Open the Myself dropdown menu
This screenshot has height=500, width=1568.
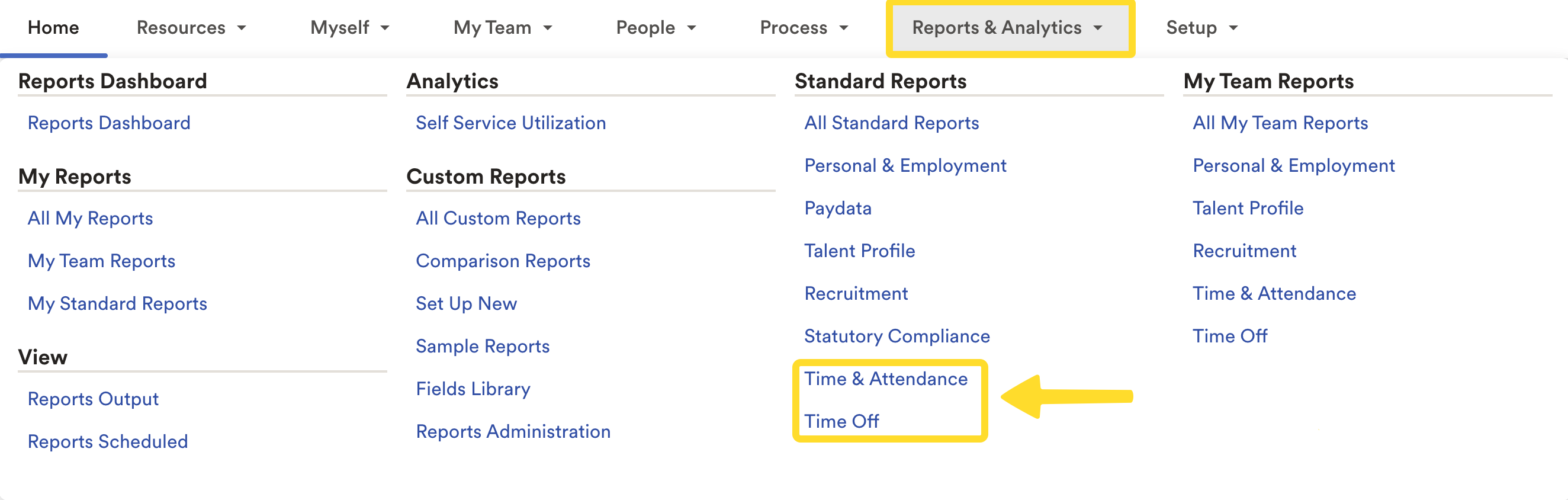tap(349, 28)
